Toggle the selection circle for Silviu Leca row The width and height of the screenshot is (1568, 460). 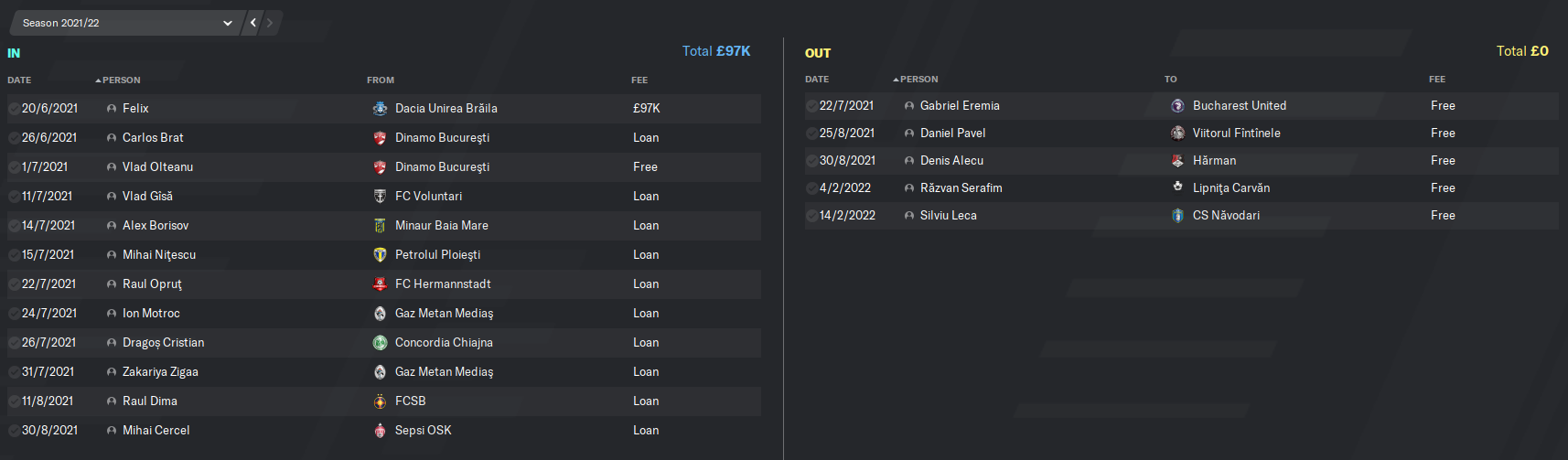(x=811, y=215)
